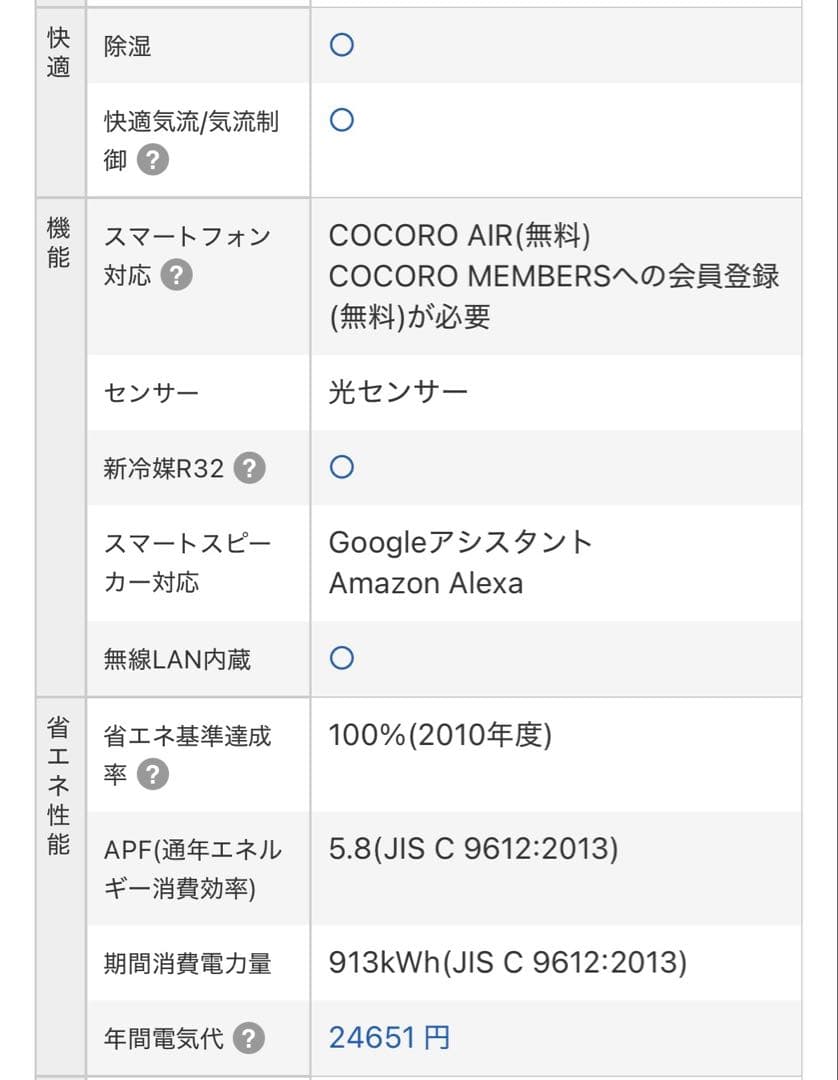
Task: Click help icon next to 快適気流/気流制御
Action: pos(152,160)
